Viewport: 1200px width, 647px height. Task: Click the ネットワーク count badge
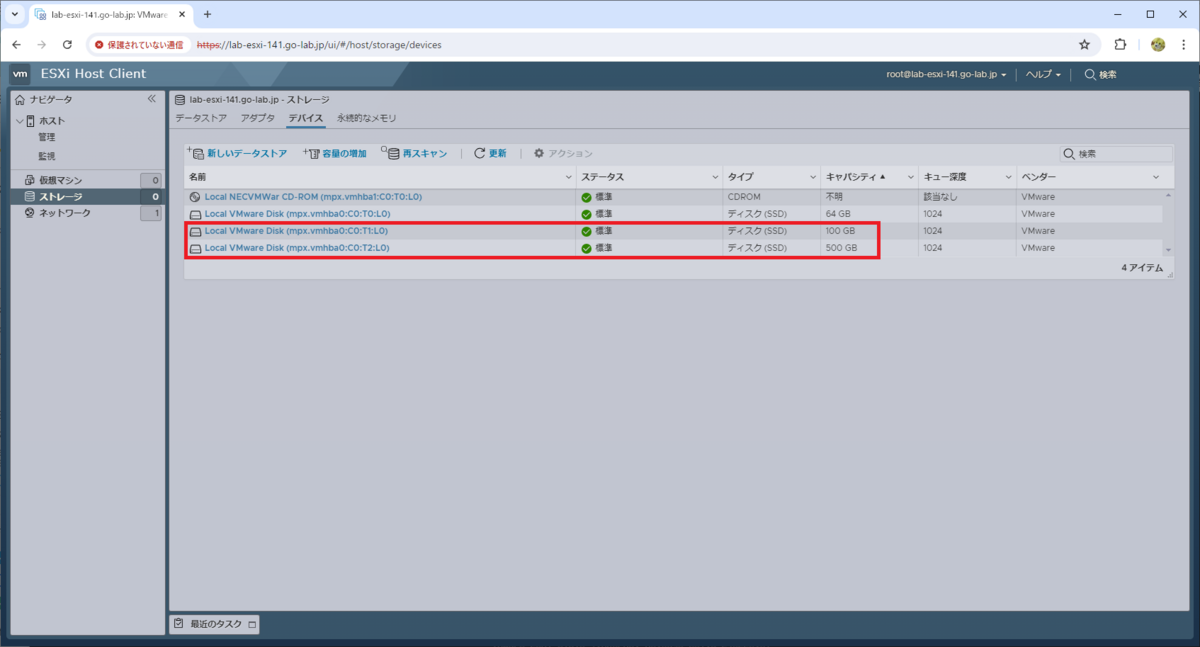pyautogui.click(x=150, y=213)
